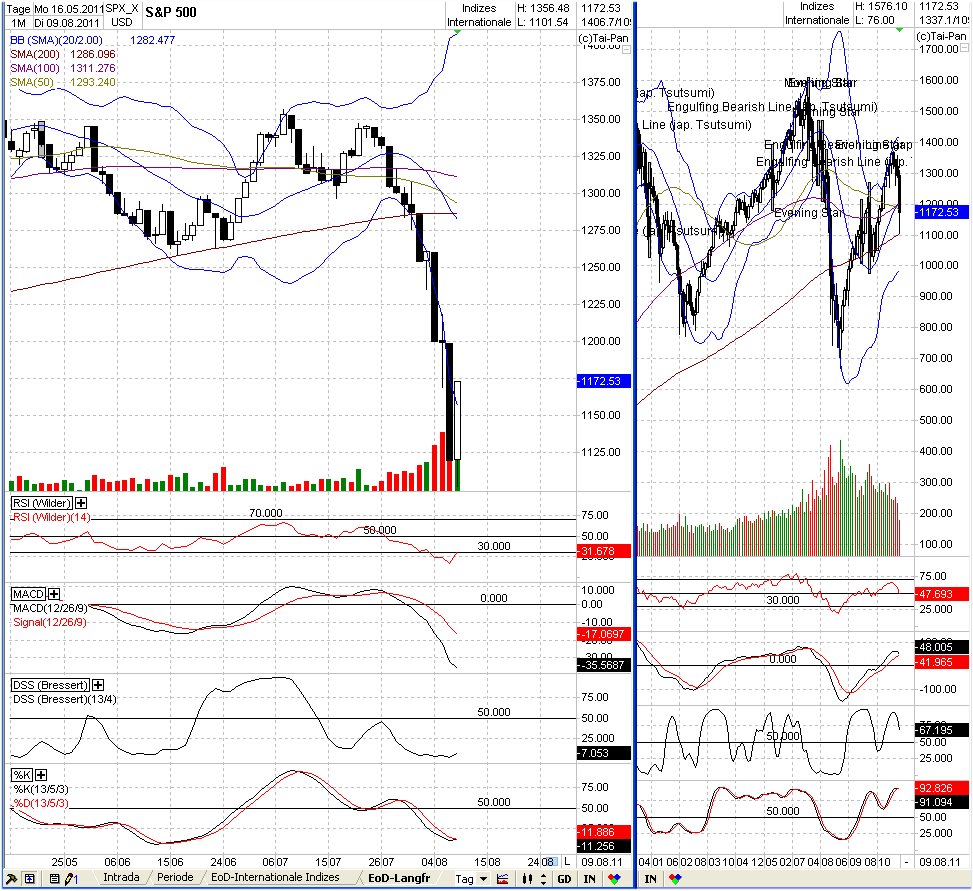Click the SPX_X symbol cell
The width and height of the screenshot is (973, 891).
click(x=122, y=9)
